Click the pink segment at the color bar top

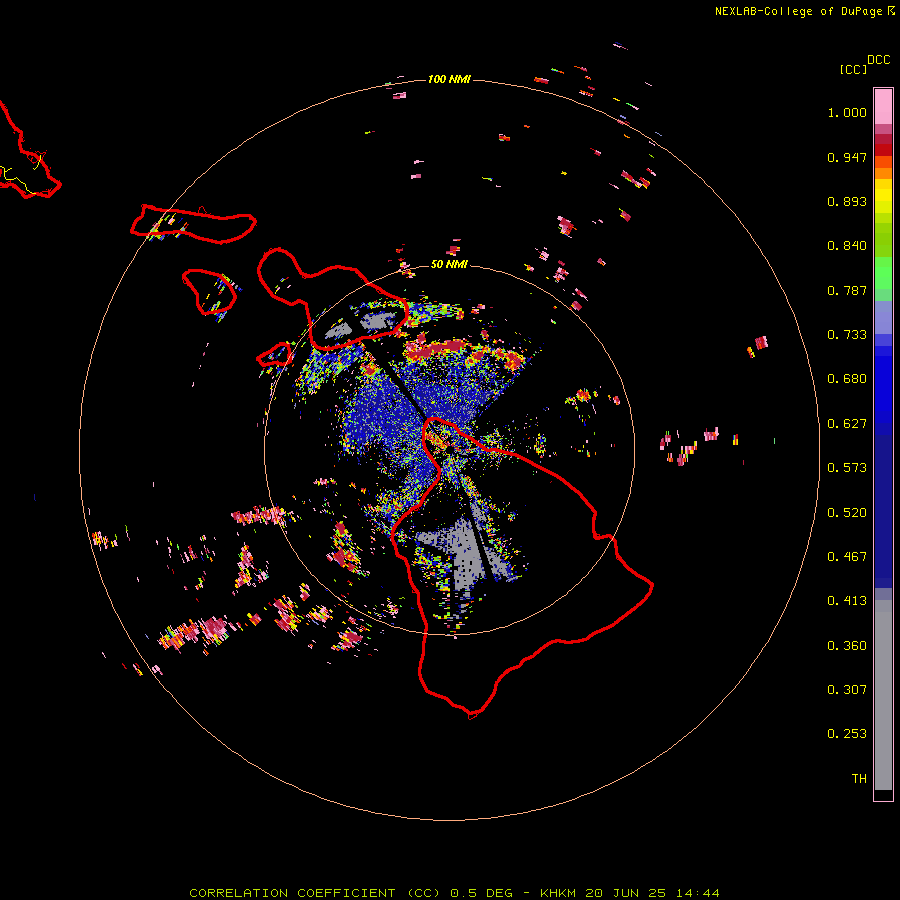click(x=883, y=106)
